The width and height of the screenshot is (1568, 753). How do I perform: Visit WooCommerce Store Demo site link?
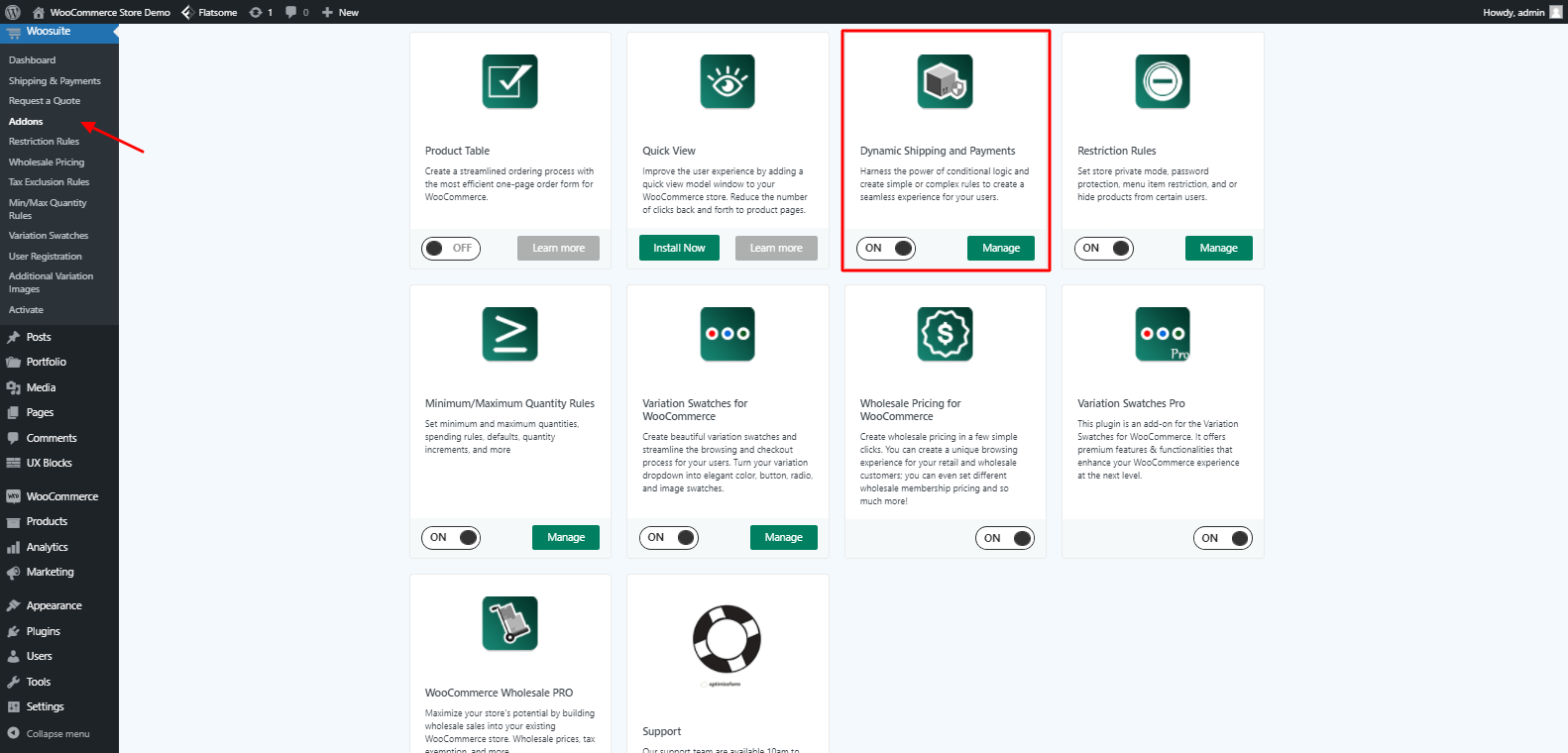101,12
